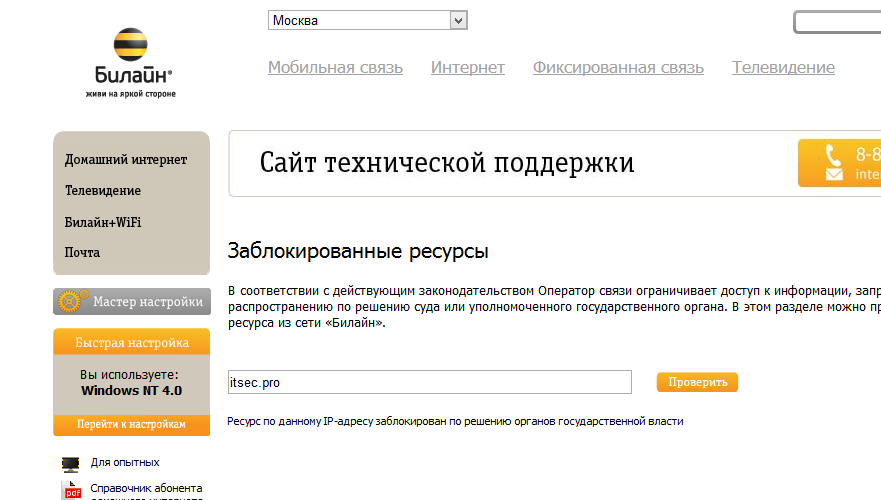Screen dimensions: 881x500
Task: Open the Мобильная связь menu link
Action: click(335, 67)
